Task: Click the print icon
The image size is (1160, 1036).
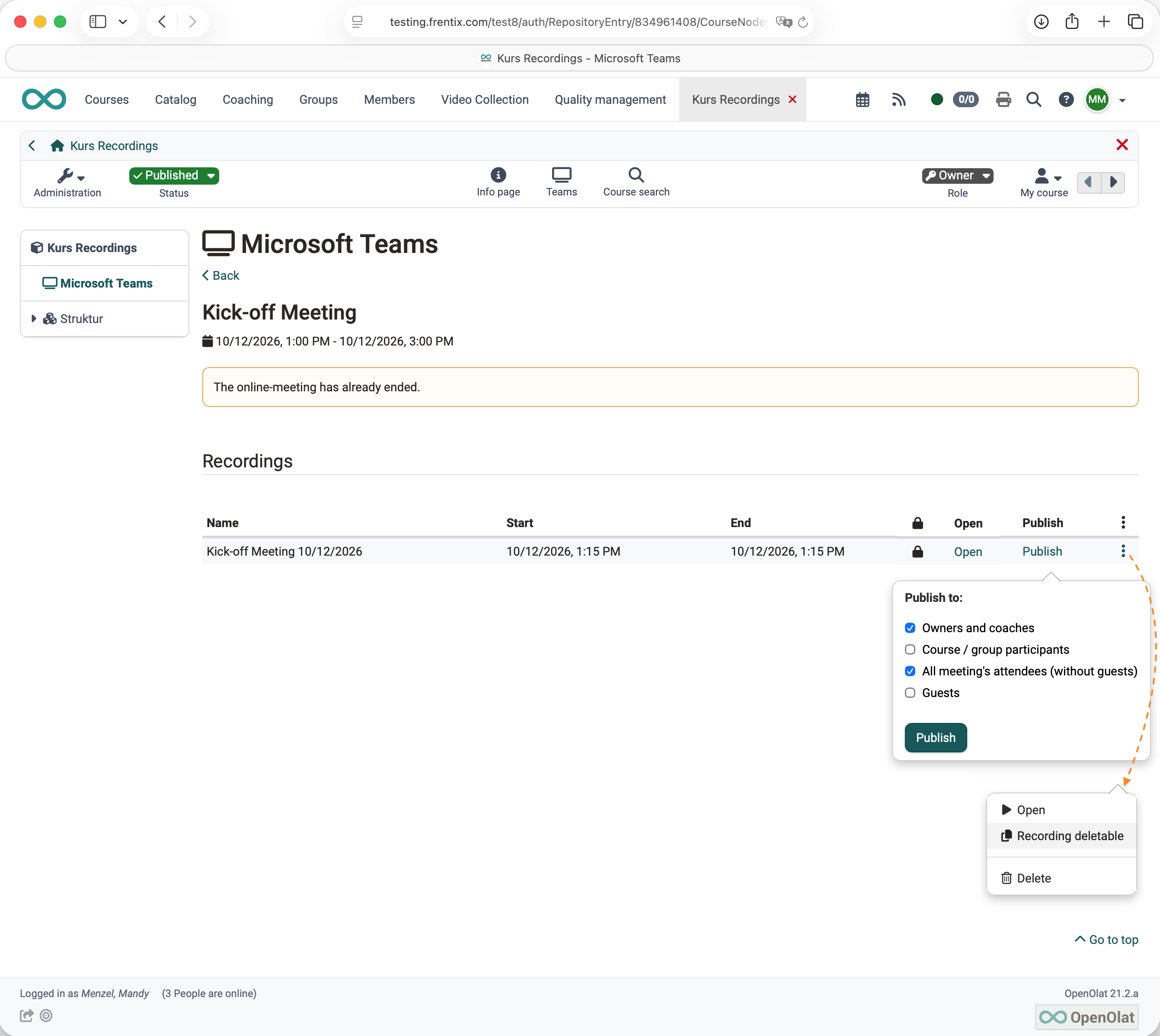Action: [x=1003, y=99]
